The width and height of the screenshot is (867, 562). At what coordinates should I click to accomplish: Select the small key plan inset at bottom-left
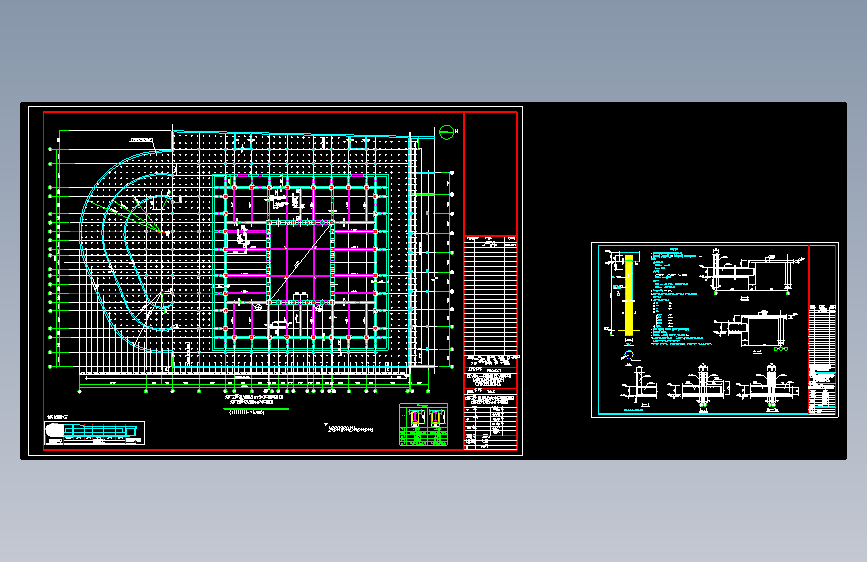tap(95, 433)
